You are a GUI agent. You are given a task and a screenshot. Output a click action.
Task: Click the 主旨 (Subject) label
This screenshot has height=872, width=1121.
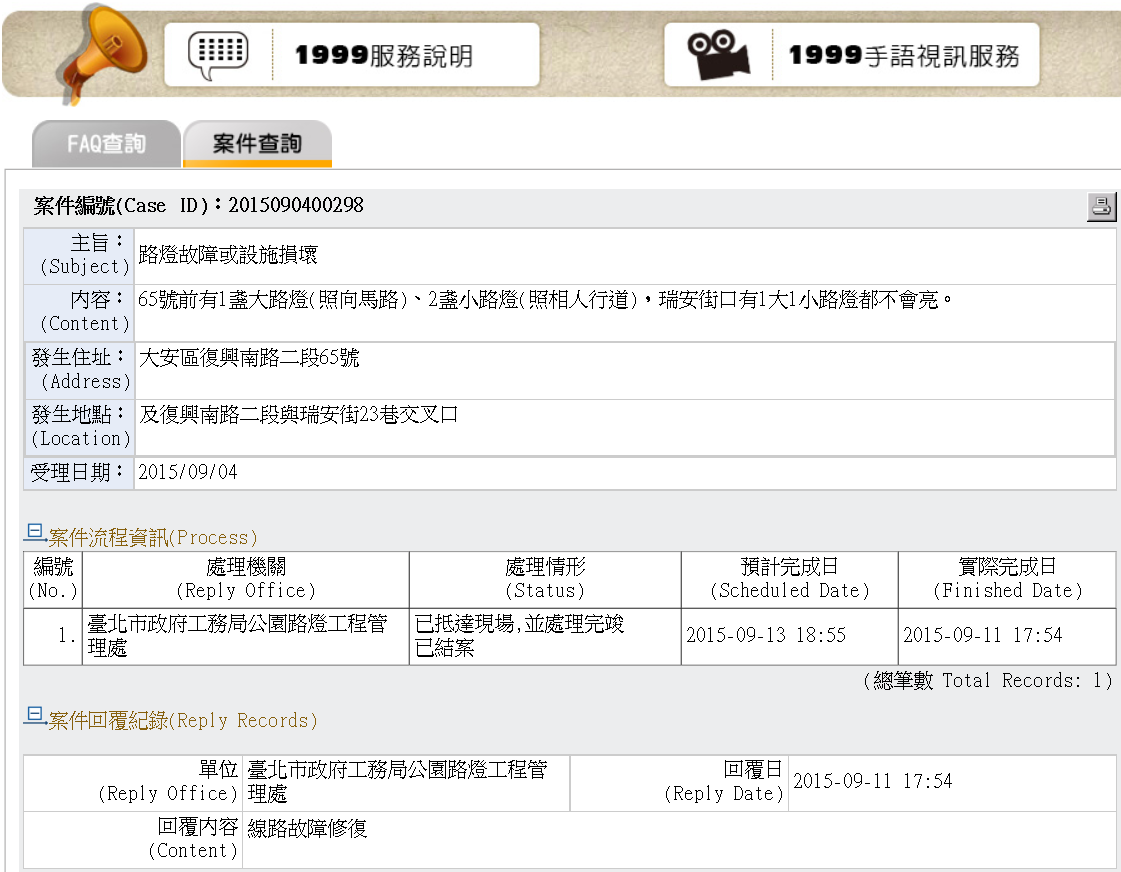click(x=85, y=254)
